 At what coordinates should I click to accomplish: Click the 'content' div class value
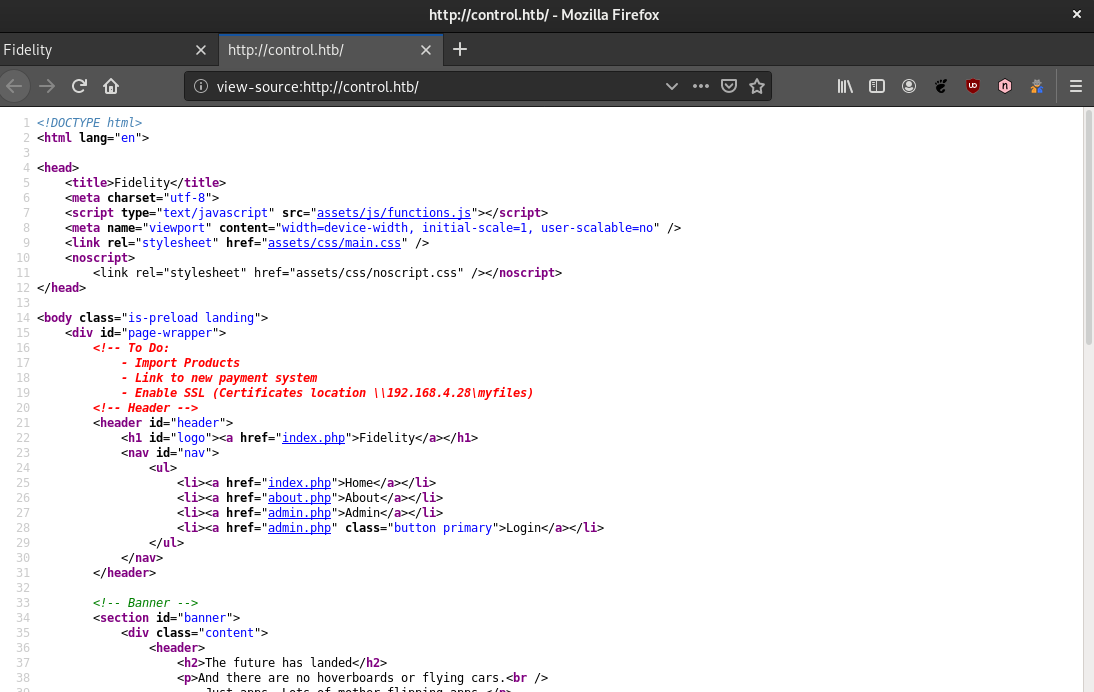(x=229, y=633)
